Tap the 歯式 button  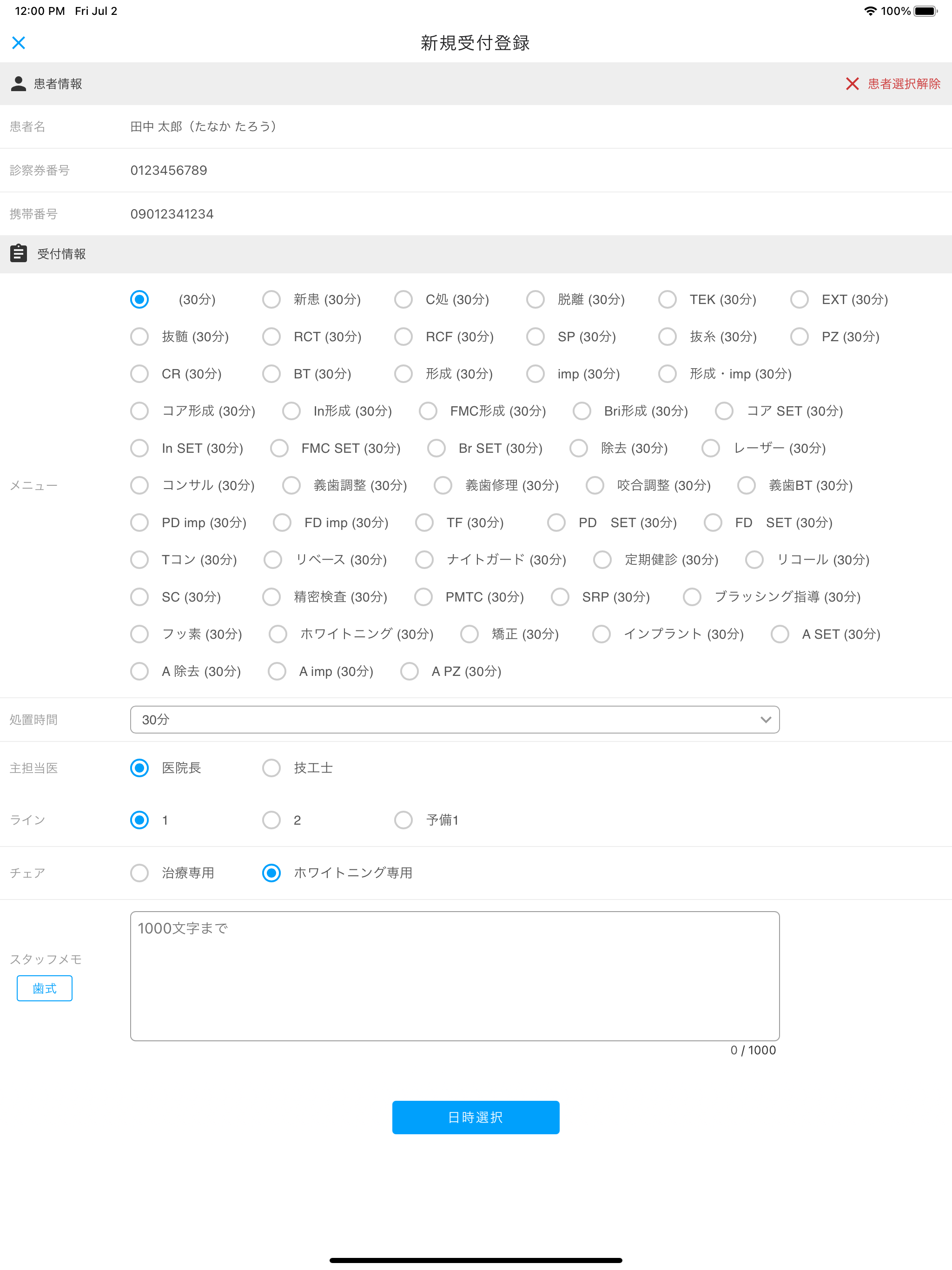[44, 988]
